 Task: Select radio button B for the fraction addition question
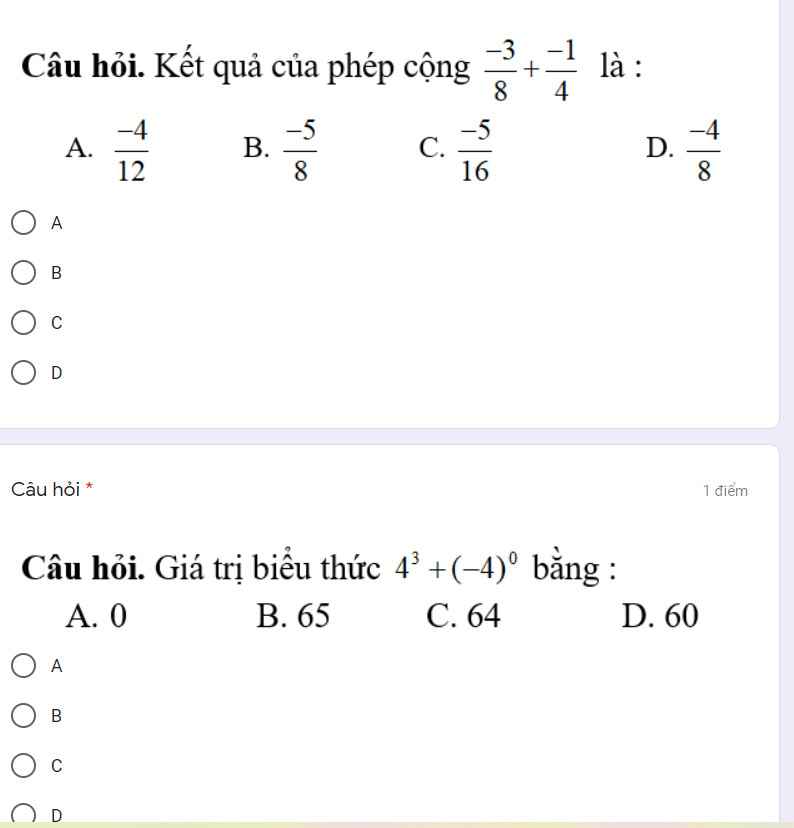[26, 272]
